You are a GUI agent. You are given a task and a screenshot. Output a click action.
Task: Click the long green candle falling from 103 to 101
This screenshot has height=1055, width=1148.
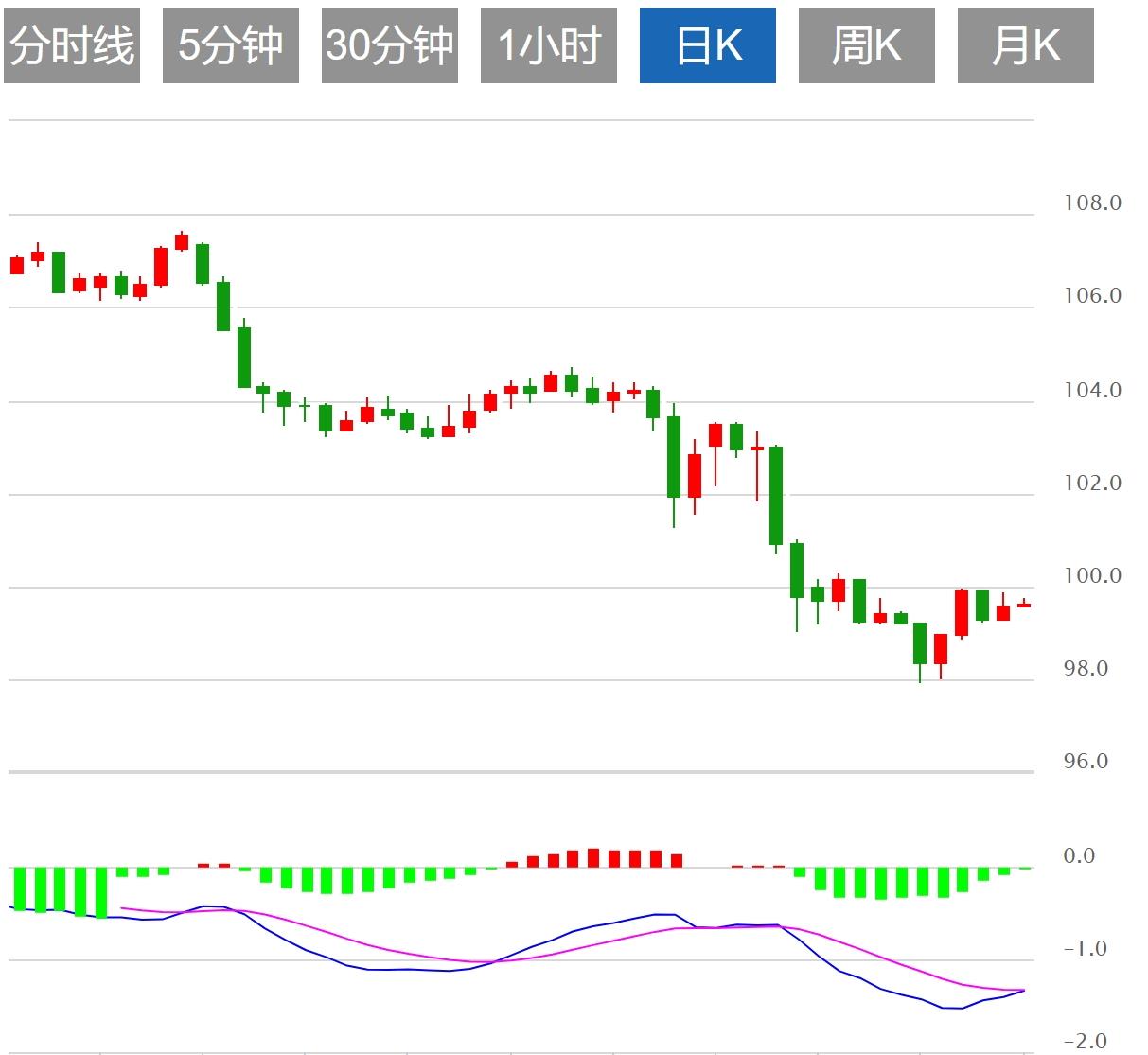[776, 495]
